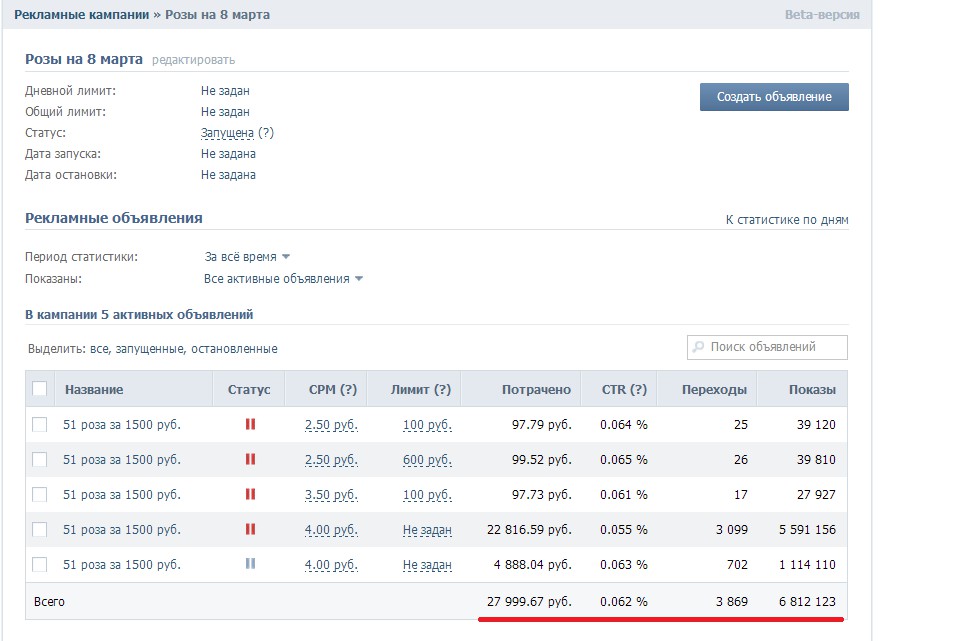Edit the 3.50 руб. CPM value
954x641 pixels.
tap(331, 495)
